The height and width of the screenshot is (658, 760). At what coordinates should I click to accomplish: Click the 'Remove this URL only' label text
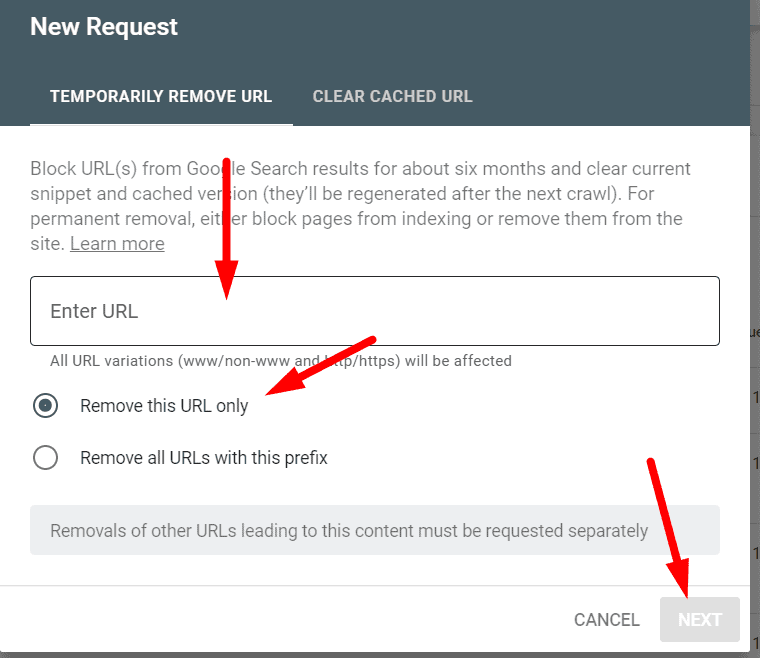pyautogui.click(x=164, y=406)
